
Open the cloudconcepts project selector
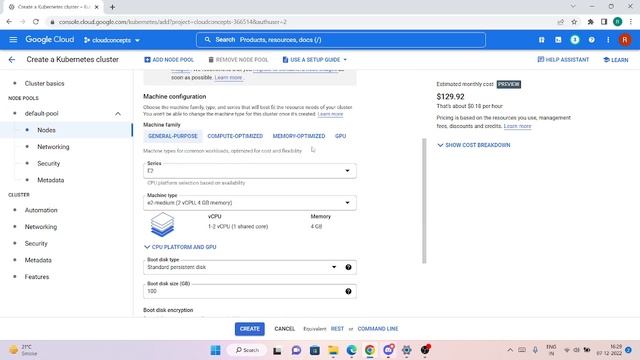[x=112, y=40]
